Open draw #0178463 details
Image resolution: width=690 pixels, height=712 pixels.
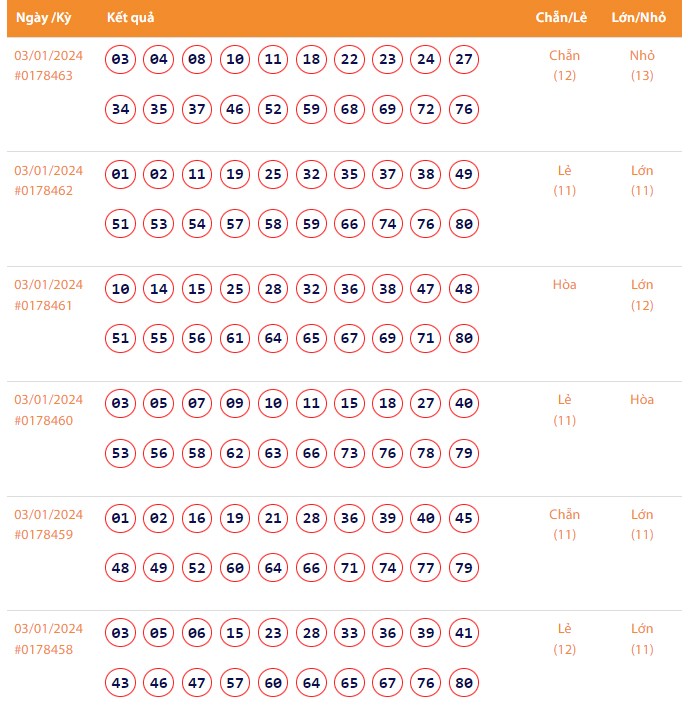point(43,76)
